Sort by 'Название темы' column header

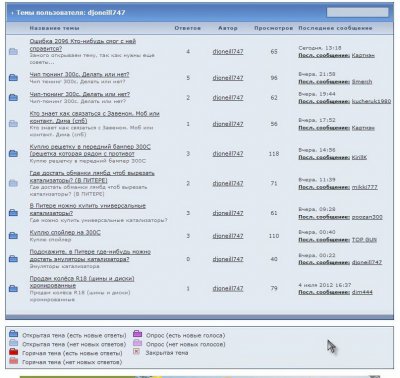click(x=55, y=28)
